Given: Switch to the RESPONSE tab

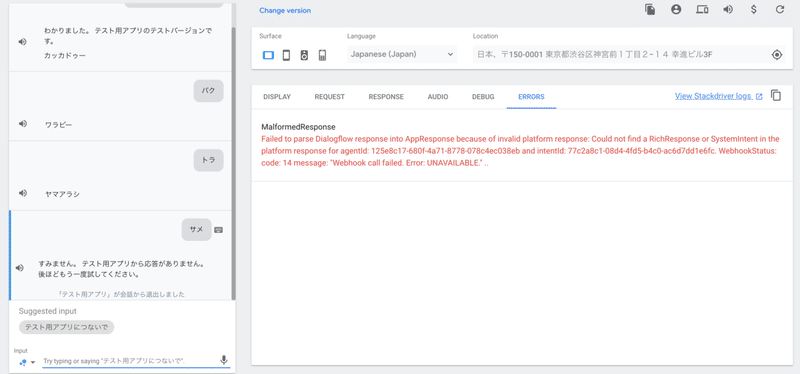Looking at the screenshot, I should click(x=386, y=96).
